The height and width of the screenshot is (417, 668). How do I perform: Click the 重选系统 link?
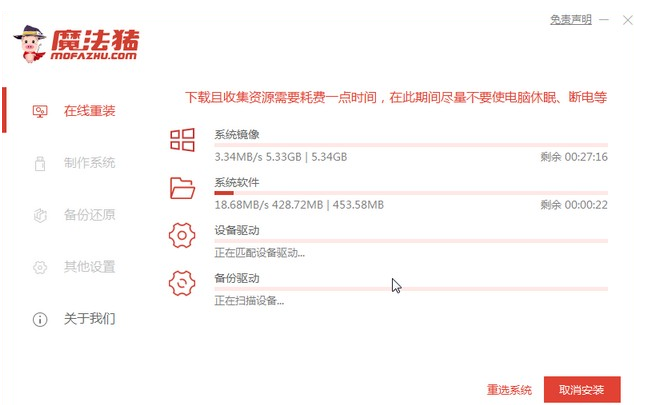coord(509,390)
